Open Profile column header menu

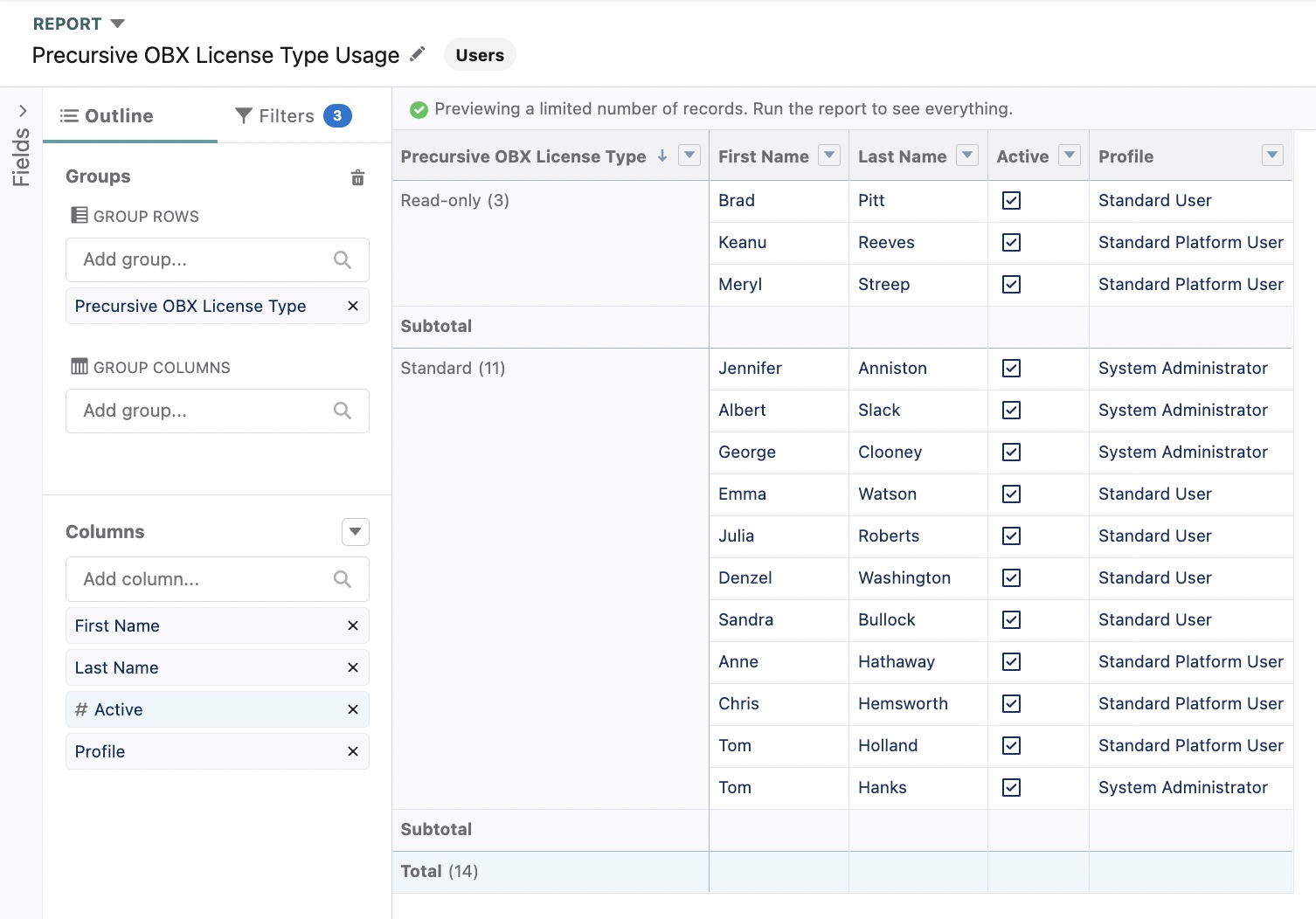[1272, 155]
